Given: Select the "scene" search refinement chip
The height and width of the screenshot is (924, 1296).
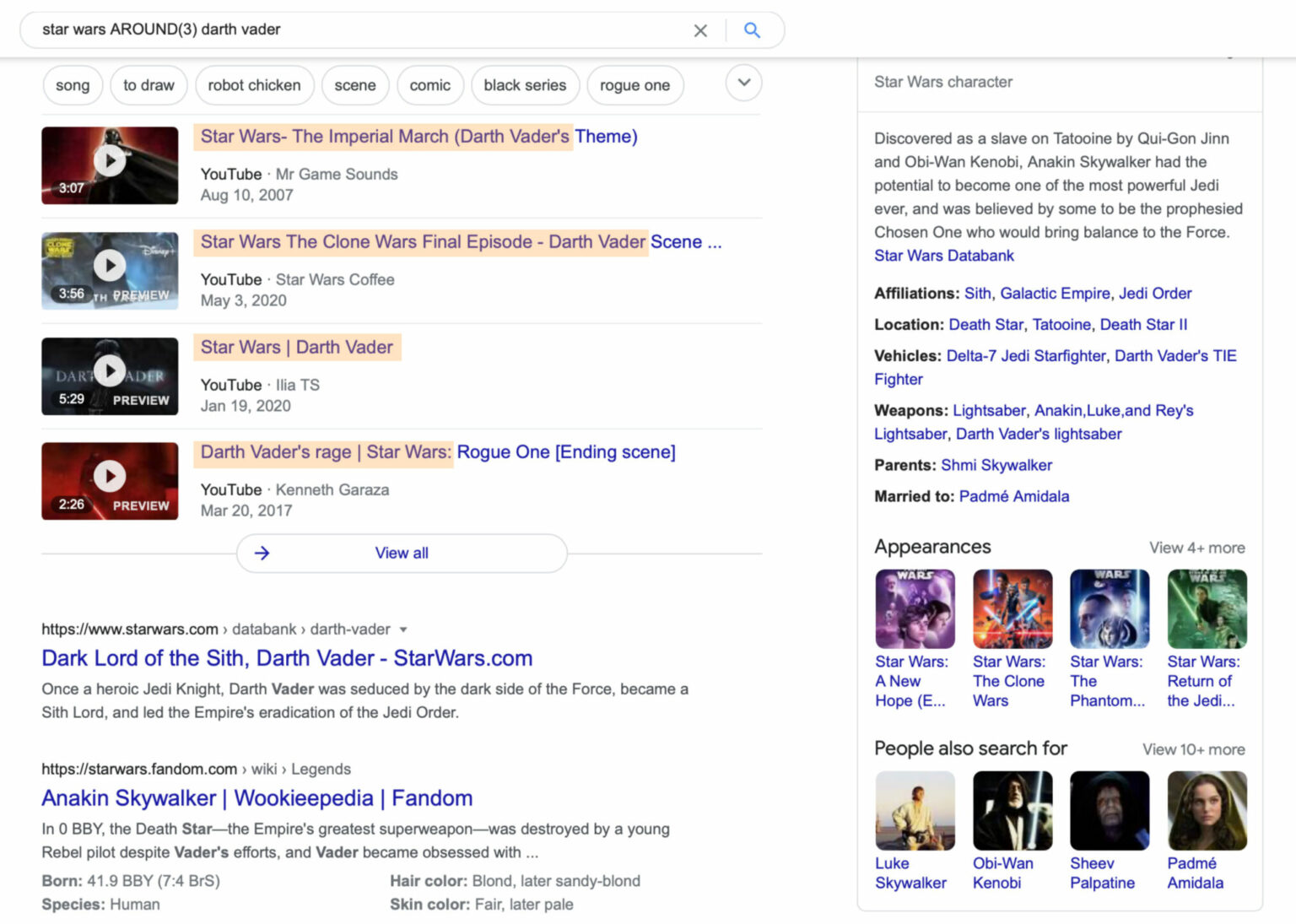Looking at the screenshot, I should [355, 84].
